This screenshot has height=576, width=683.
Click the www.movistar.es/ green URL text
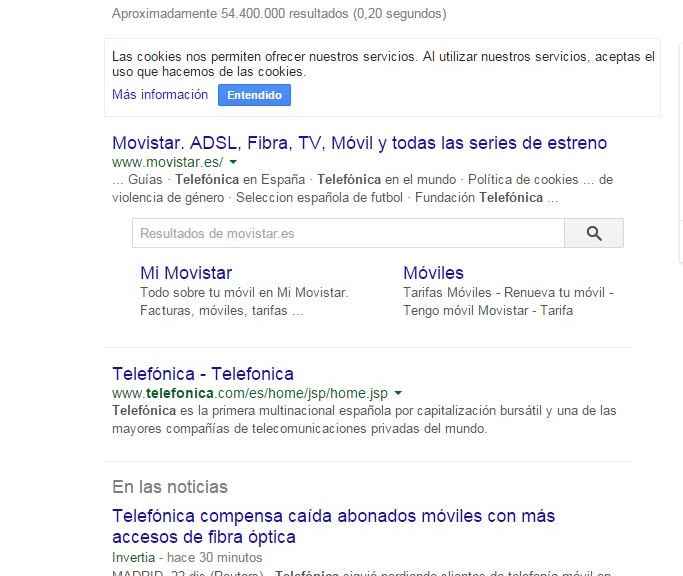click(x=168, y=163)
